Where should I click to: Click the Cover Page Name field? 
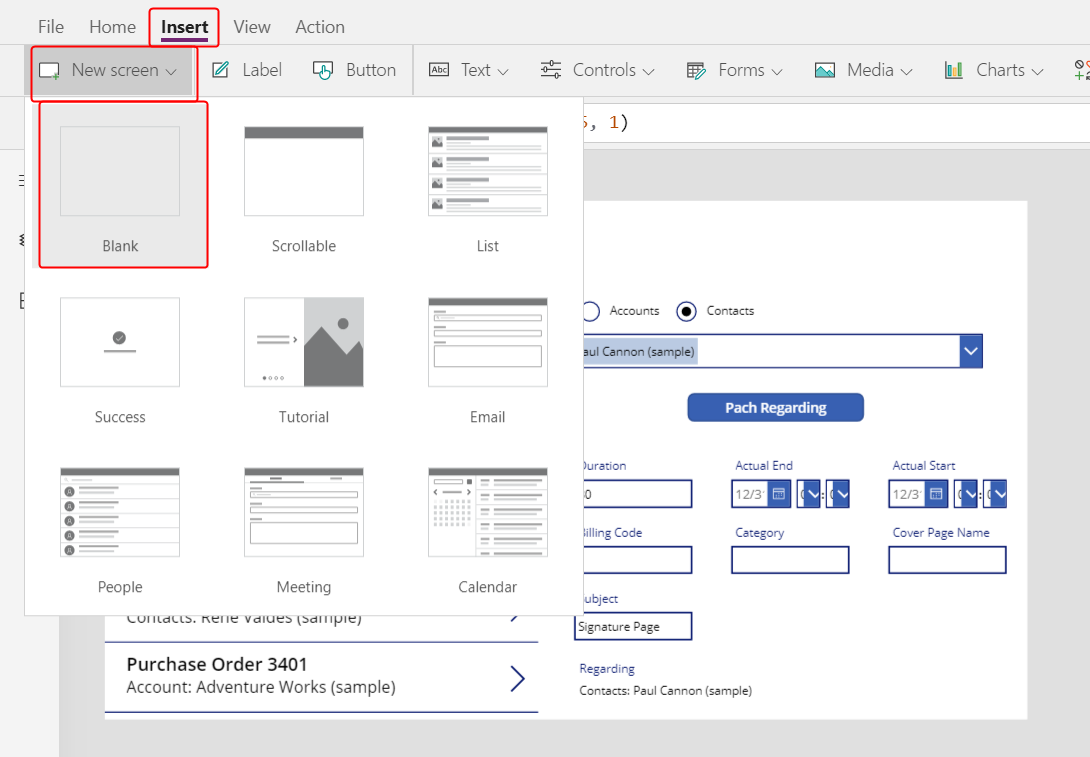[x=947, y=560]
